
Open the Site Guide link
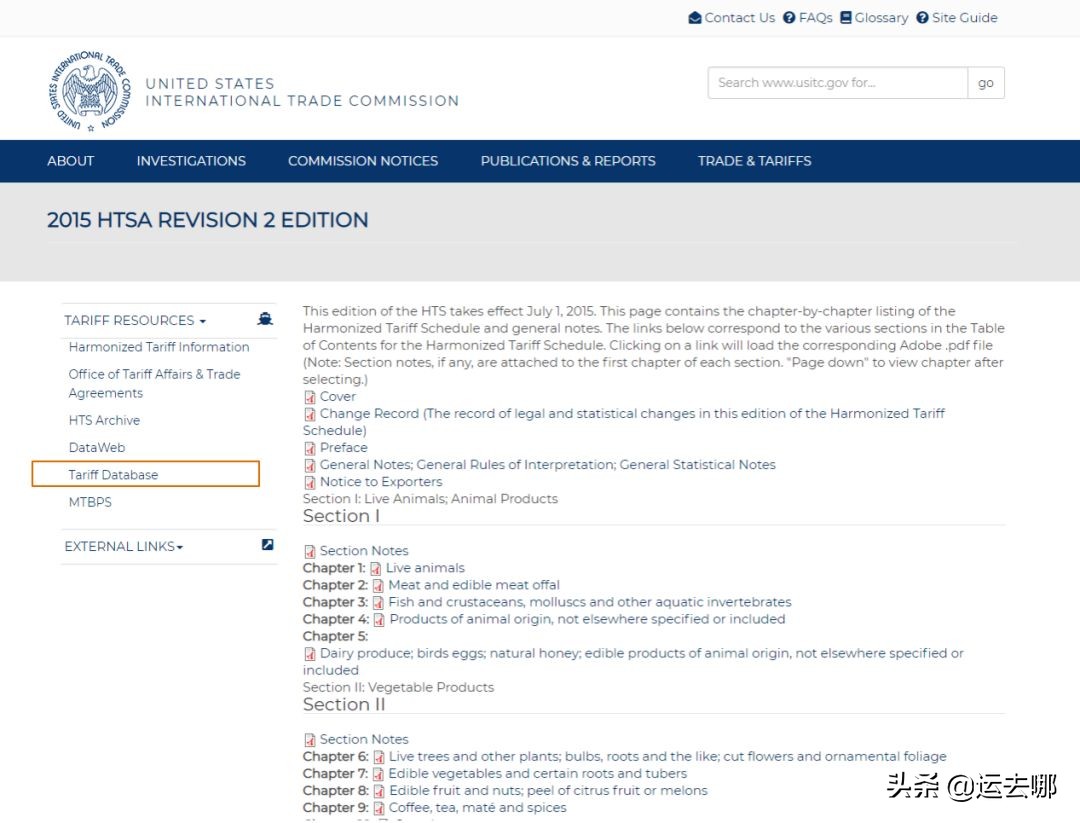[x=964, y=18]
